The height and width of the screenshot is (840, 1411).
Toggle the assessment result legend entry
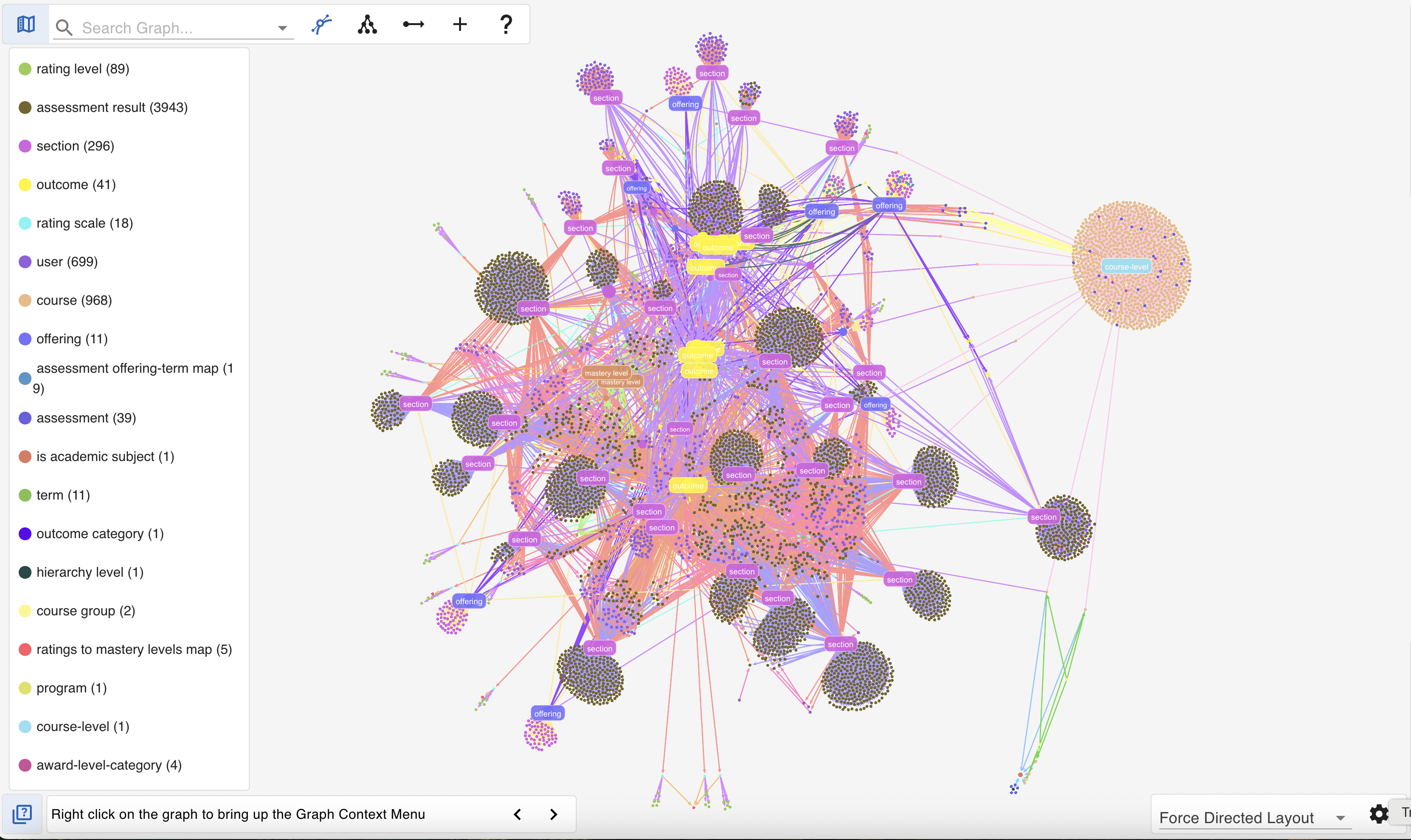pos(111,108)
